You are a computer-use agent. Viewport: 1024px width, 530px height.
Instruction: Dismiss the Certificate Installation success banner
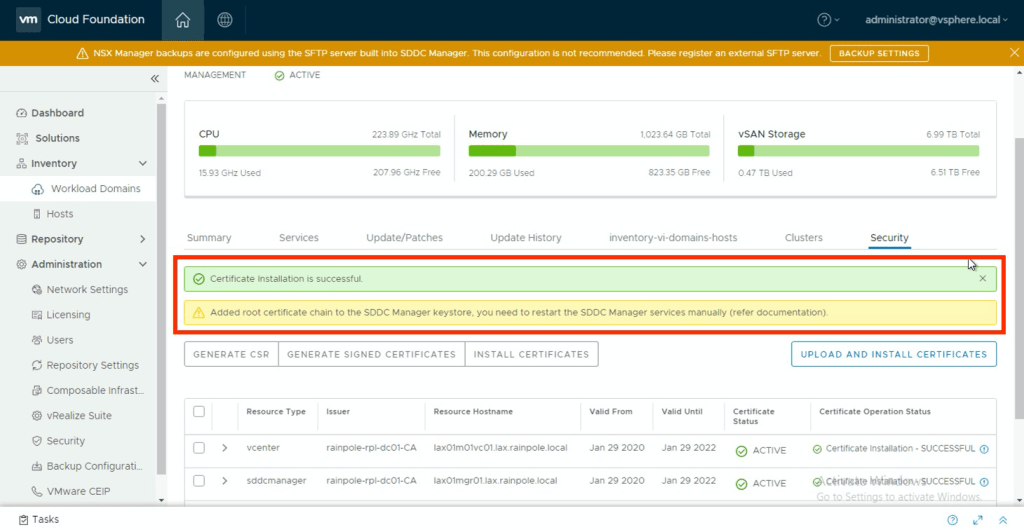pyautogui.click(x=982, y=279)
